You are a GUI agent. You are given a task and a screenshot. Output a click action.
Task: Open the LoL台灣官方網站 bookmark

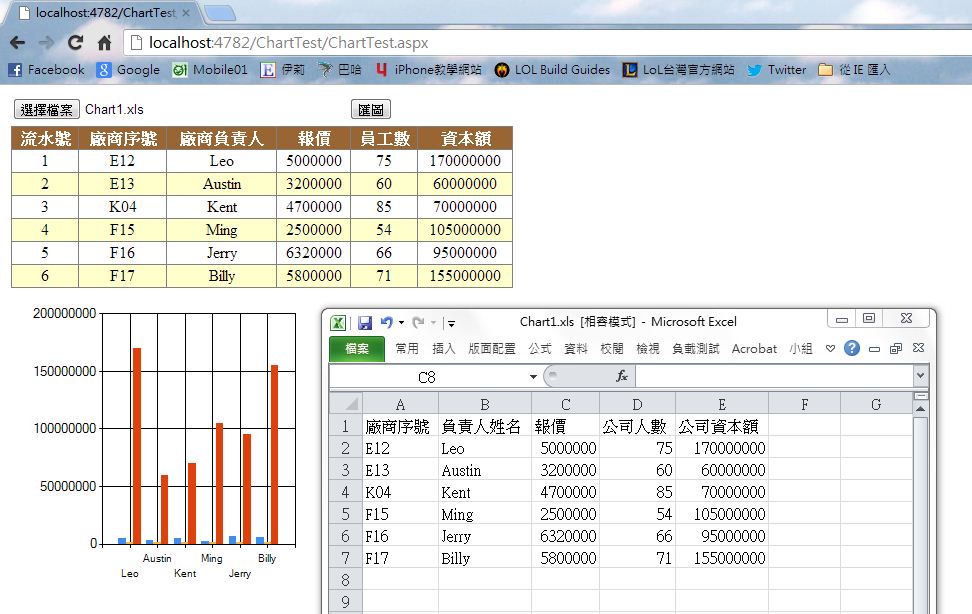(678, 70)
